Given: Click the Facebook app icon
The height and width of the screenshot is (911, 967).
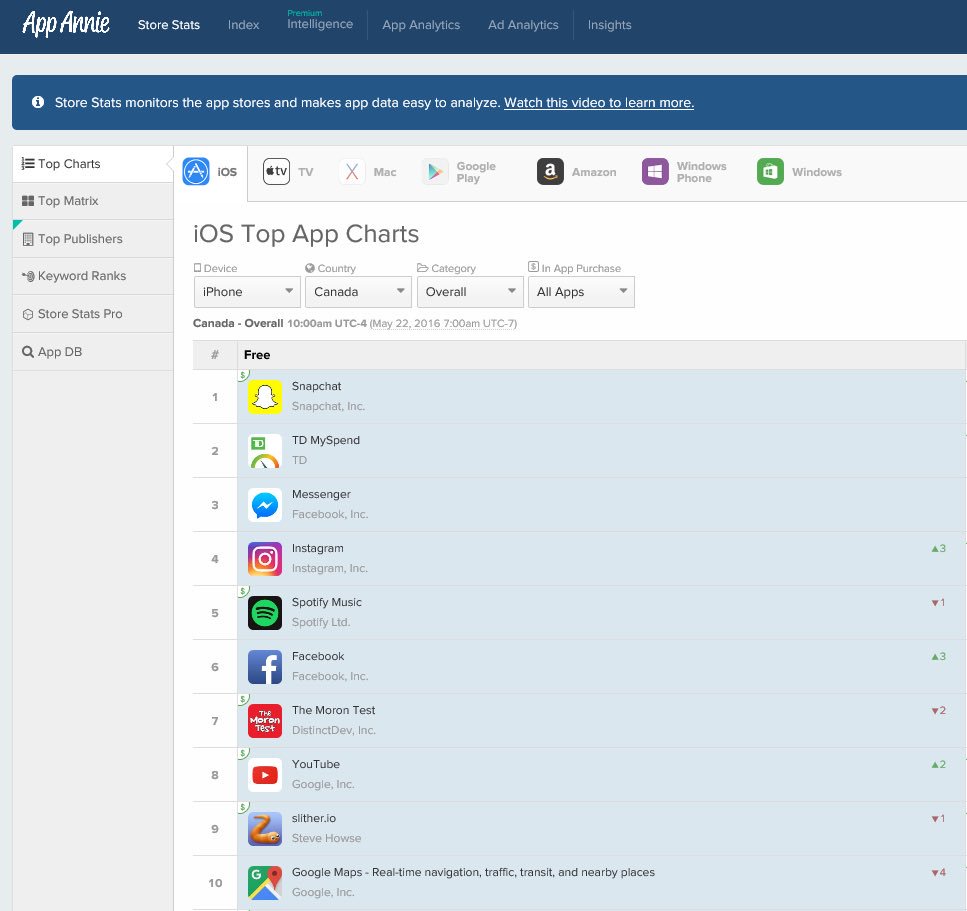Looking at the screenshot, I should click(x=265, y=667).
